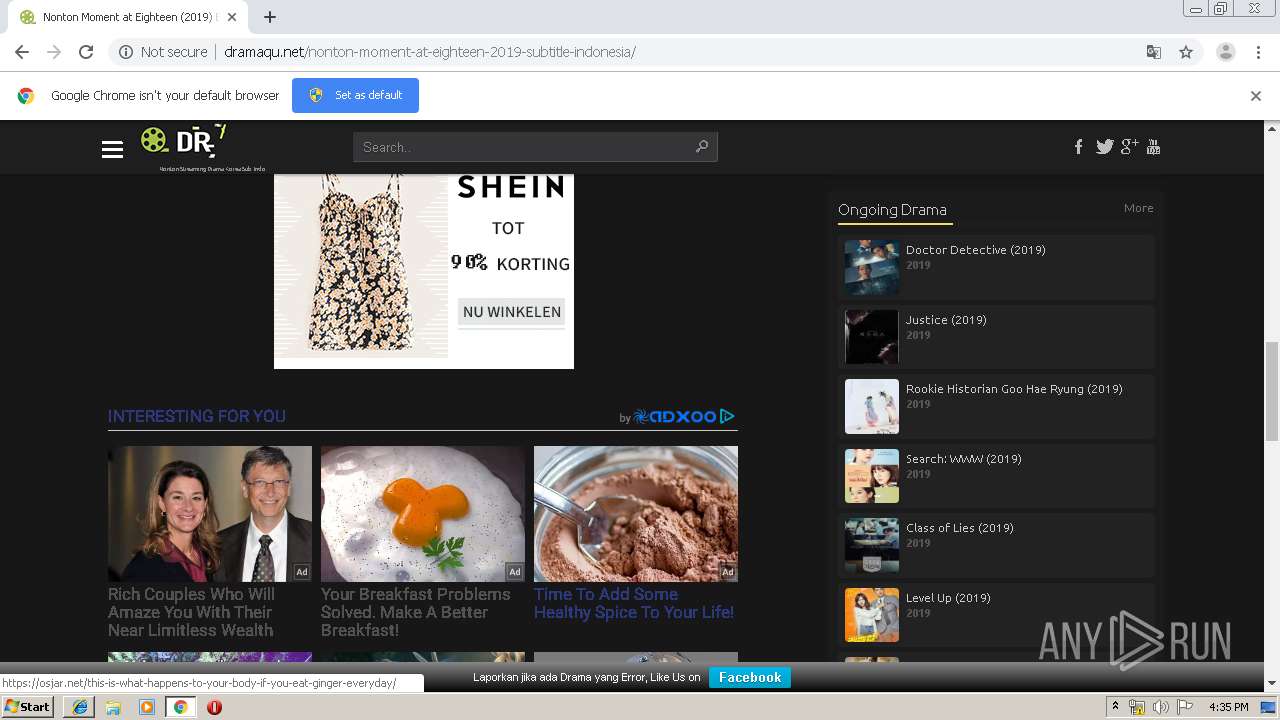Open Internet Explorer from taskbar
This screenshot has width=1280, height=720.
(x=80, y=707)
